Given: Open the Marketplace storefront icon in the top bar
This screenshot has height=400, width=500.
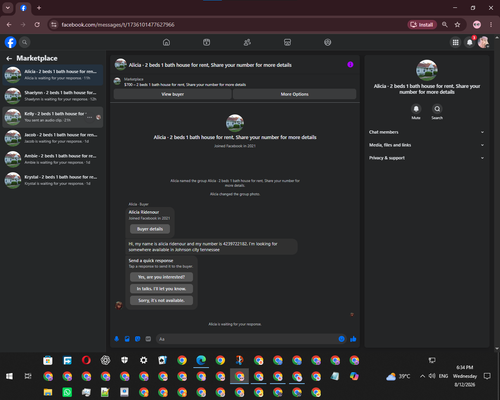Looking at the screenshot, I should 287,42.
